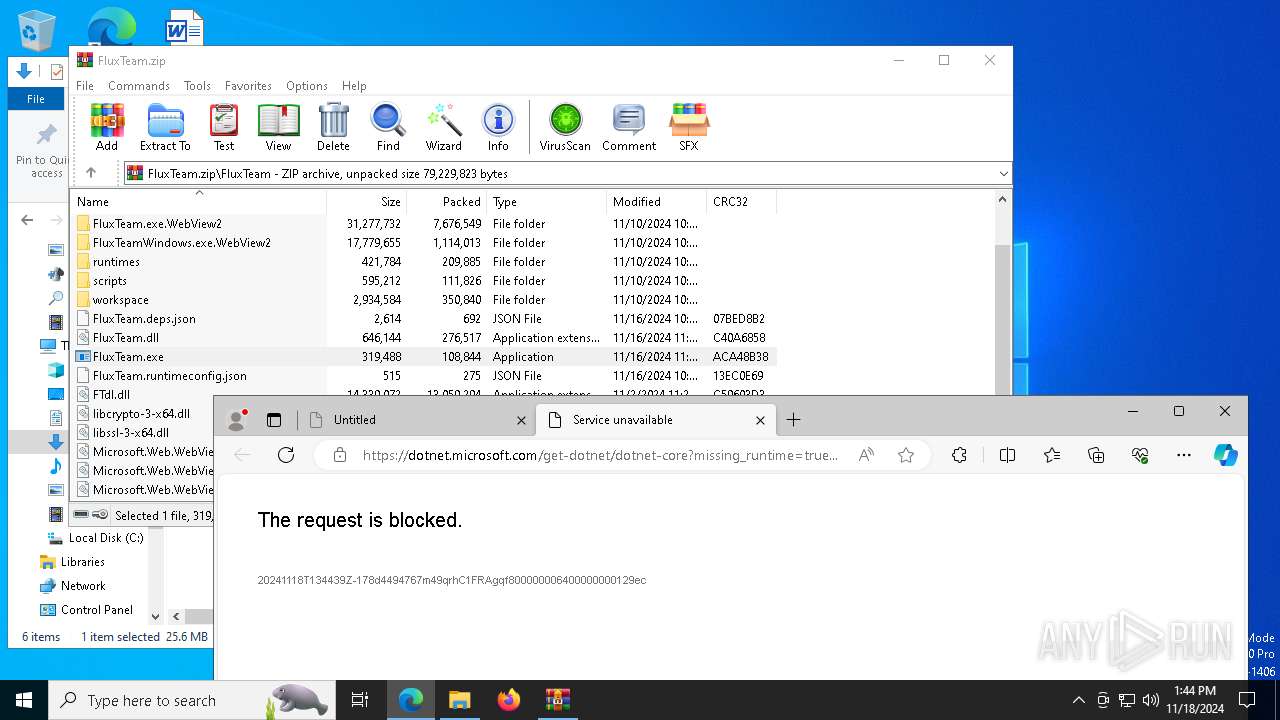Open the View tool in WinRAR
The image size is (1280, 720).
pyautogui.click(x=278, y=127)
